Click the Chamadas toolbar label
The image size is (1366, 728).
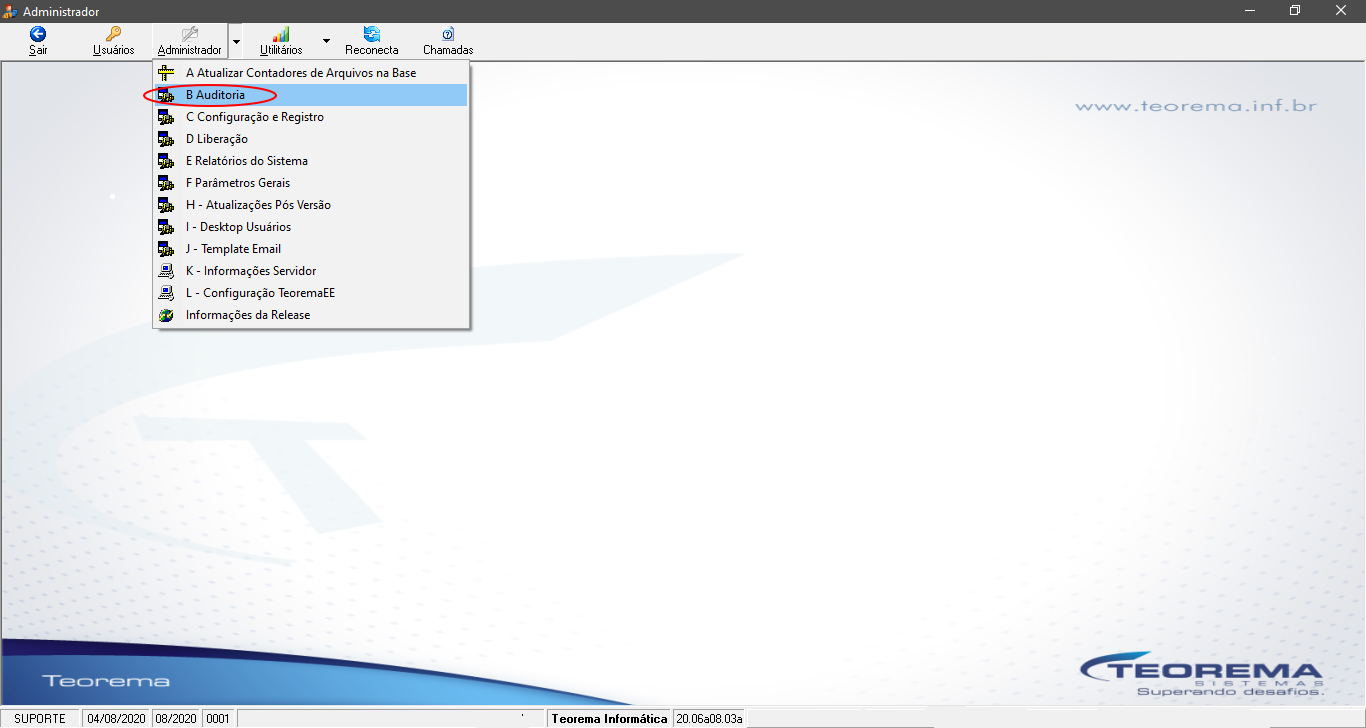coord(448,50)
